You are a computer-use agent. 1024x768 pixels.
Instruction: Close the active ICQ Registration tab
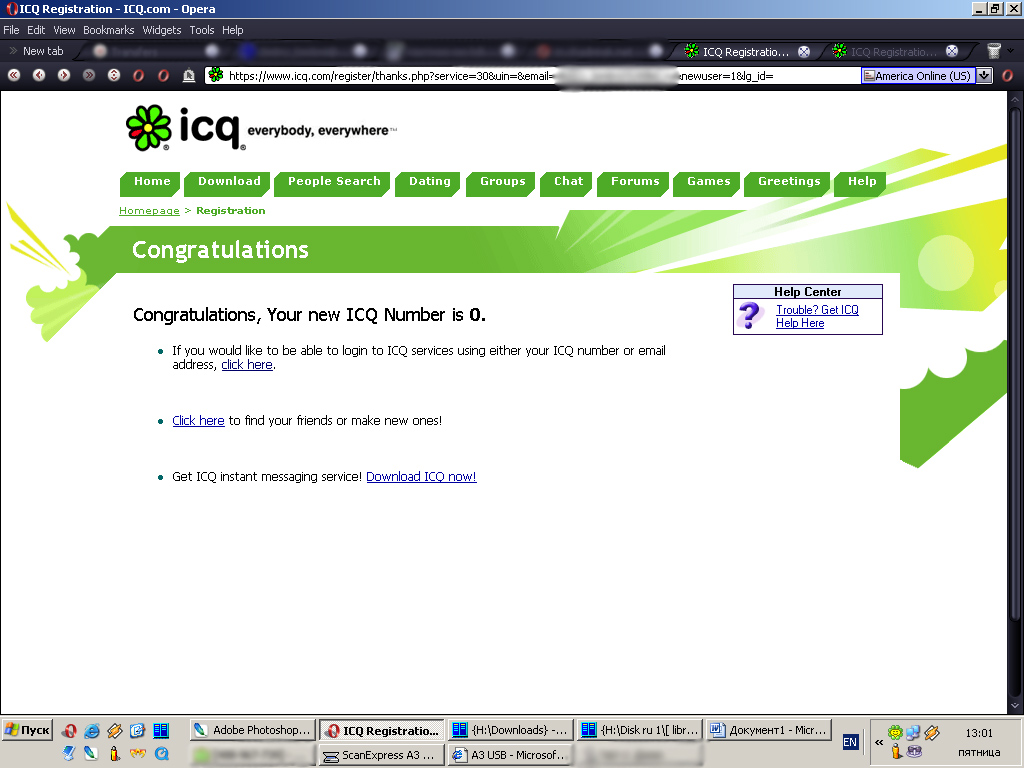pyautogui.click(x=804, y=52)
